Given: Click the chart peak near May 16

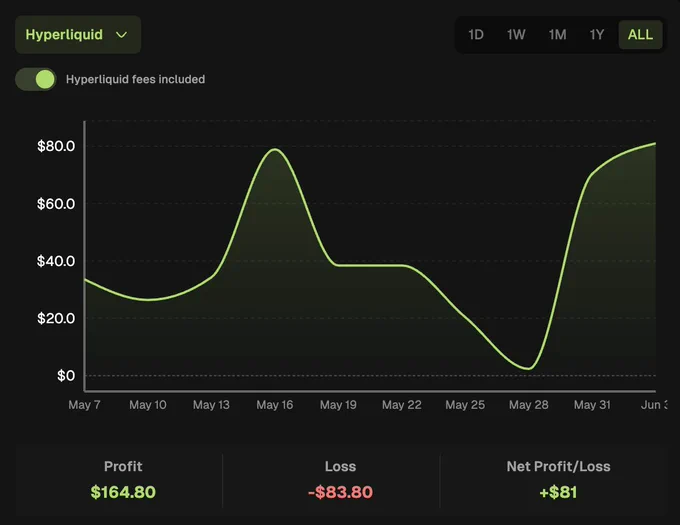Looking at the screenshot, I should [x=275, y=150].
